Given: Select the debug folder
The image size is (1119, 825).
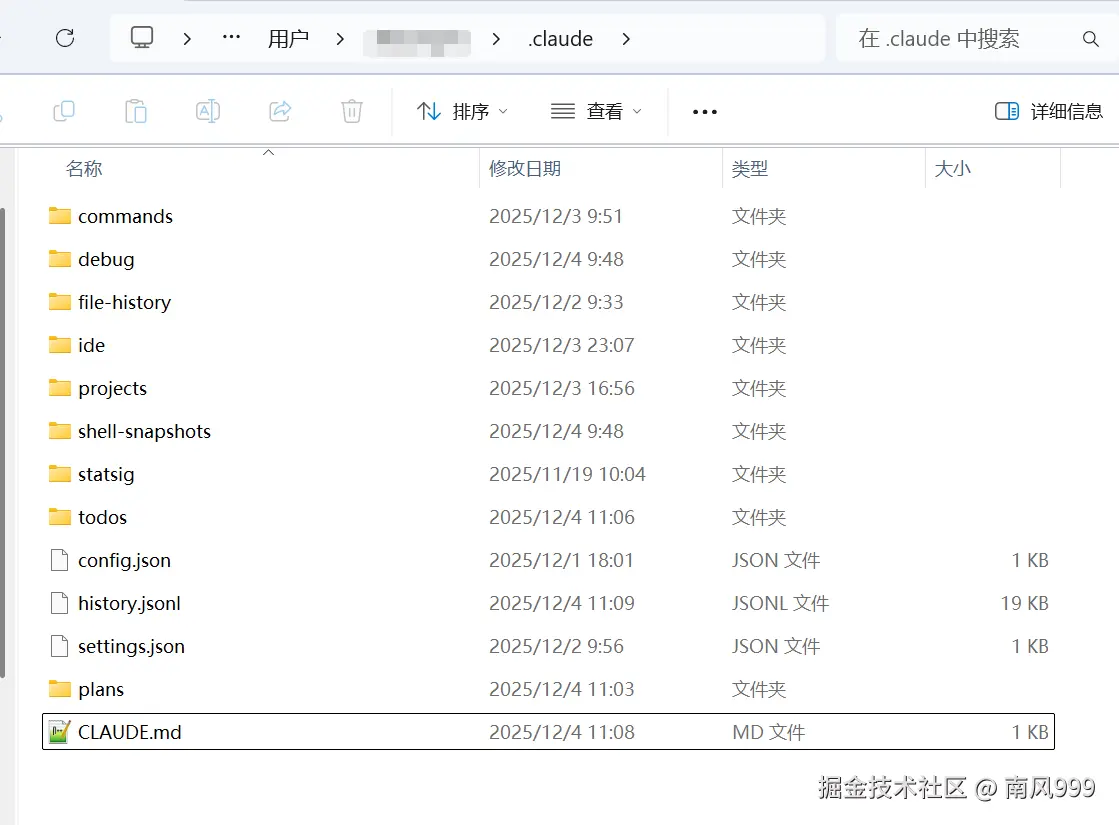Looking at the screenshot, I should click(x=548, y=259).
